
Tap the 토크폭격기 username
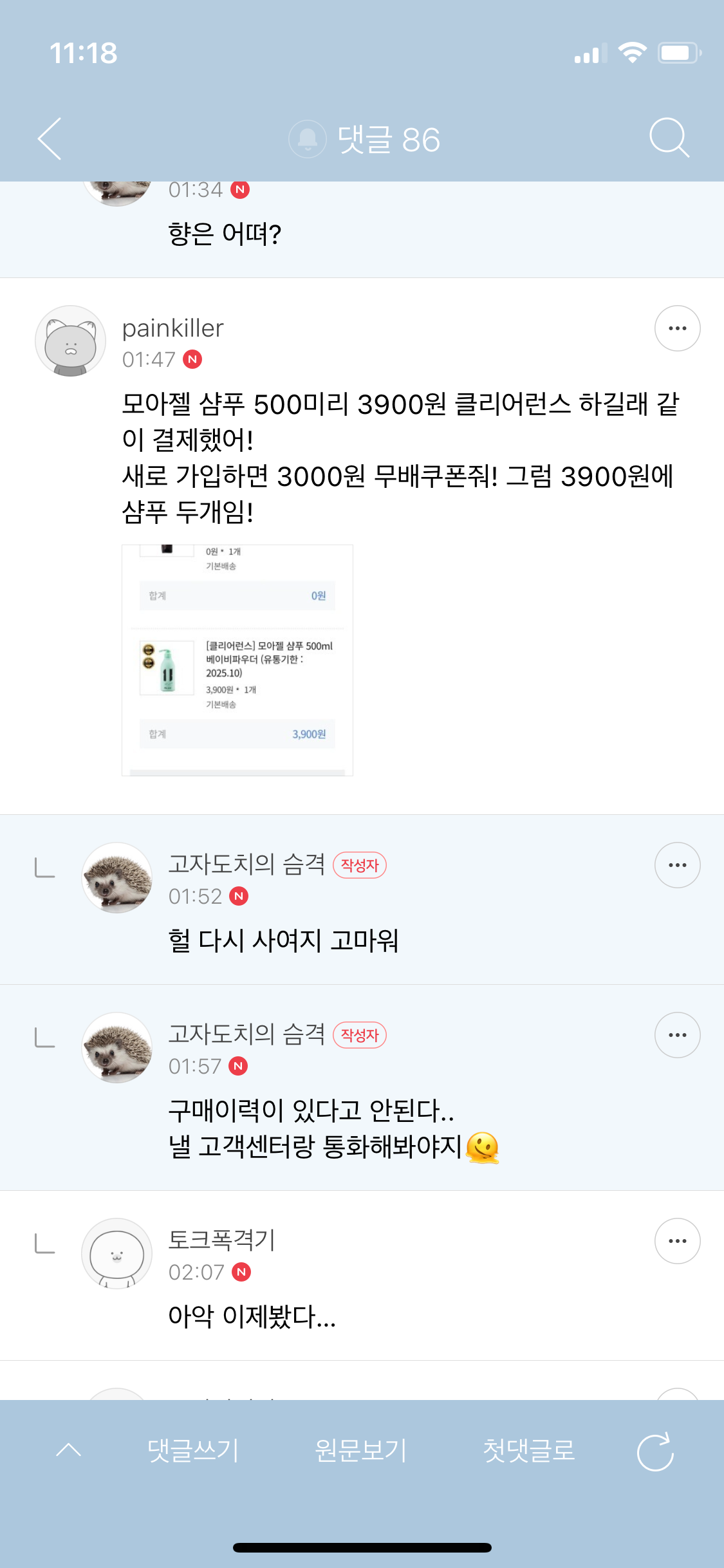[x=221, y=1240]
